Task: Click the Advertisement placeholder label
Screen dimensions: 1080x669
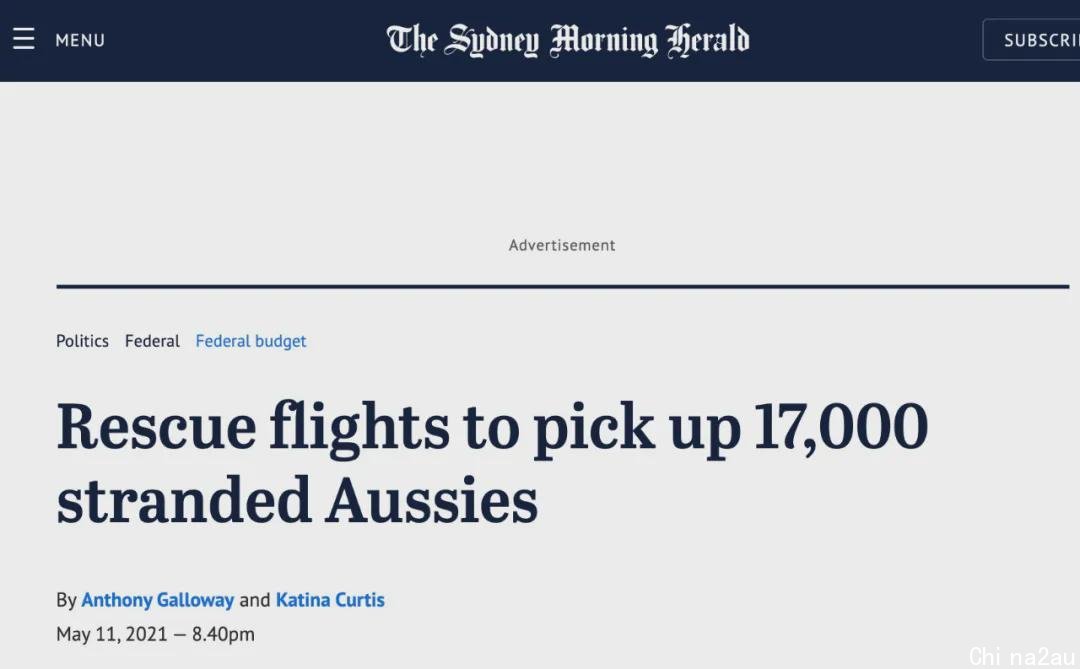Action: [x=562, y=245]
